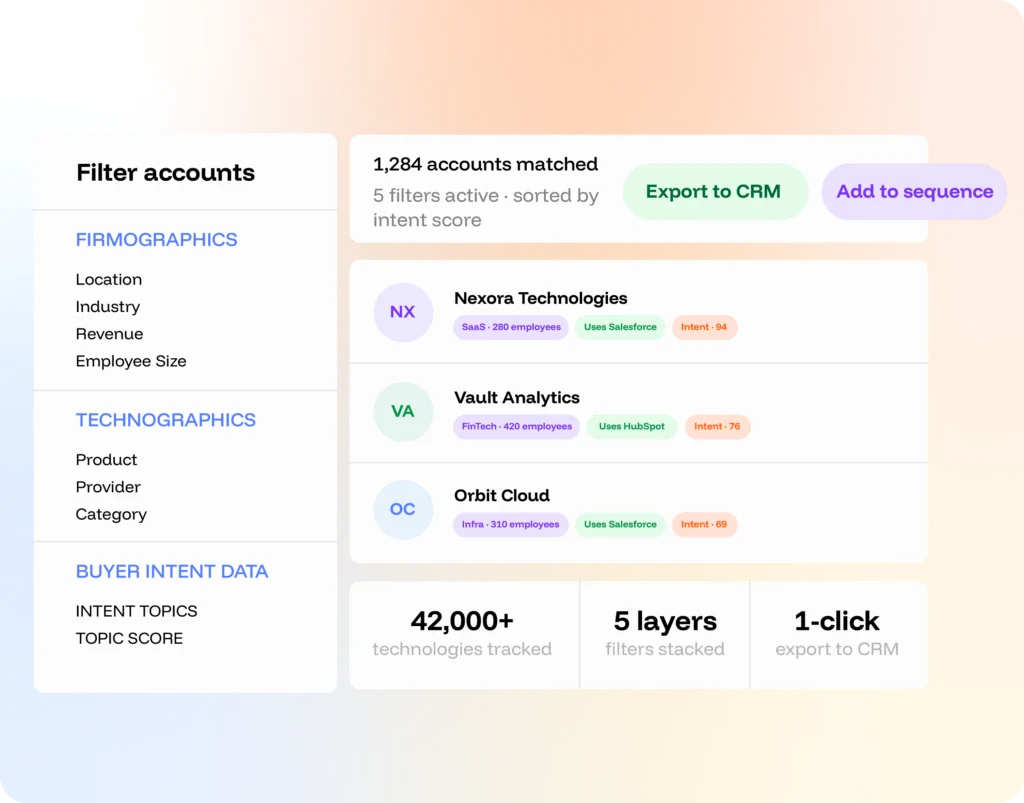This screenshot has height=803, width=1024.
Task: Open the Category filter
Action: (111, 514)
